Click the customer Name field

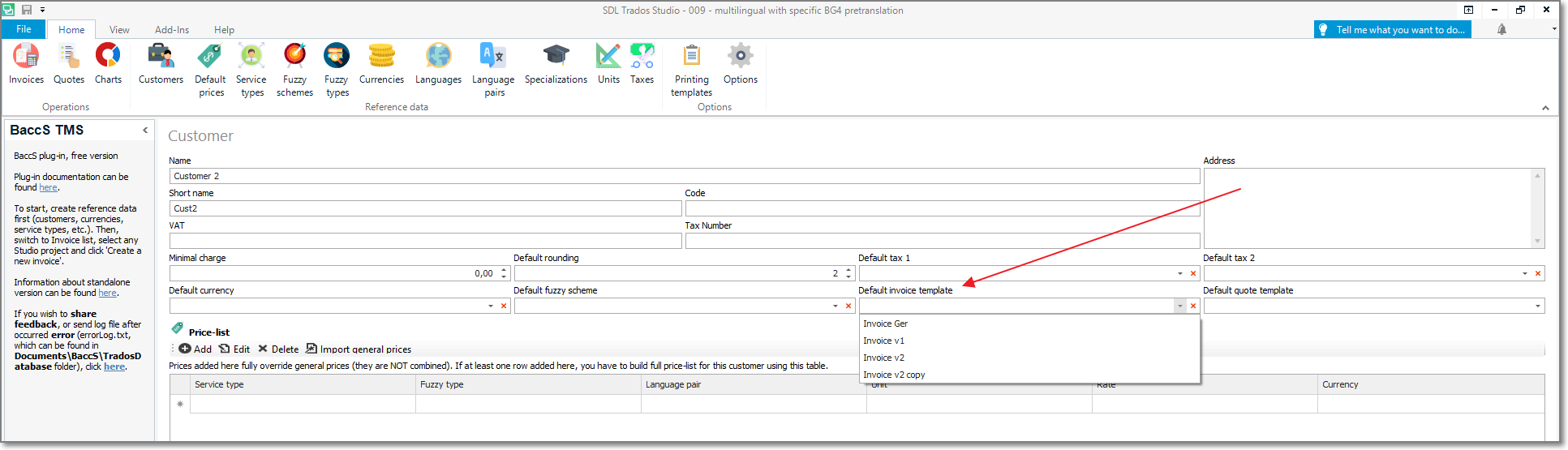coord(685,176)
